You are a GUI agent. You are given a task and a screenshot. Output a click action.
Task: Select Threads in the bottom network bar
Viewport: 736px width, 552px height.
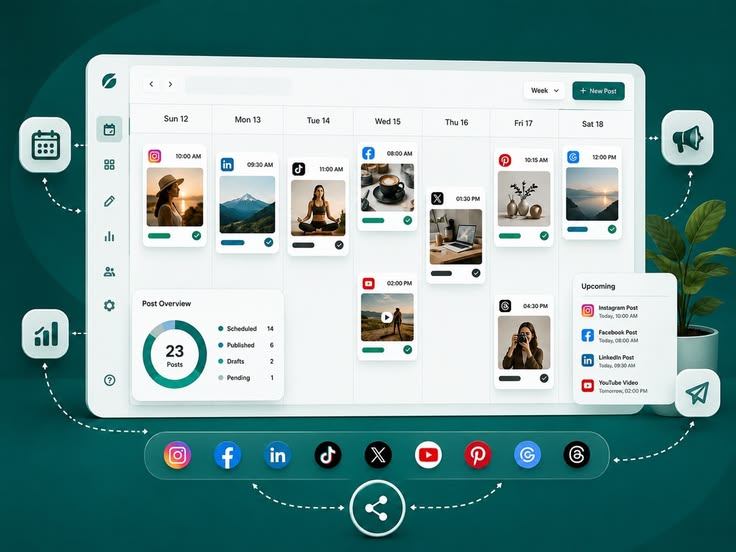(x=576, y=455)
